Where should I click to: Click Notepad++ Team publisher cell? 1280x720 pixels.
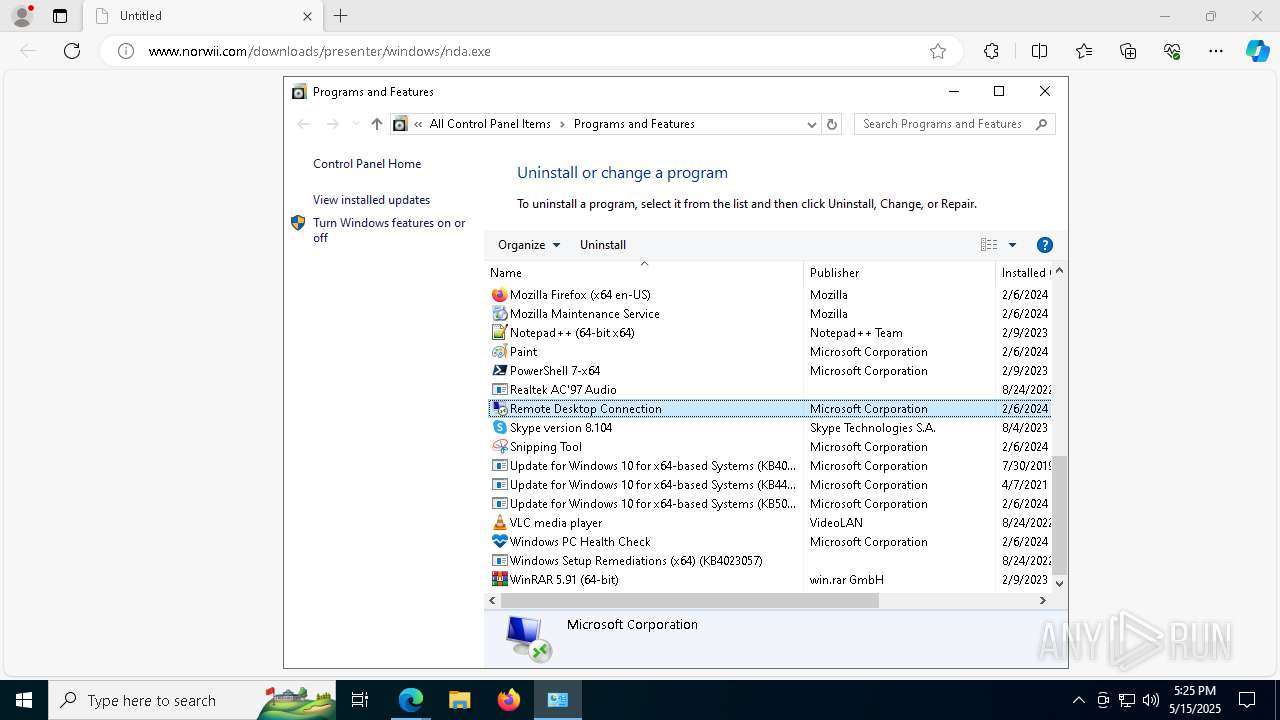[x=856, y=333]
